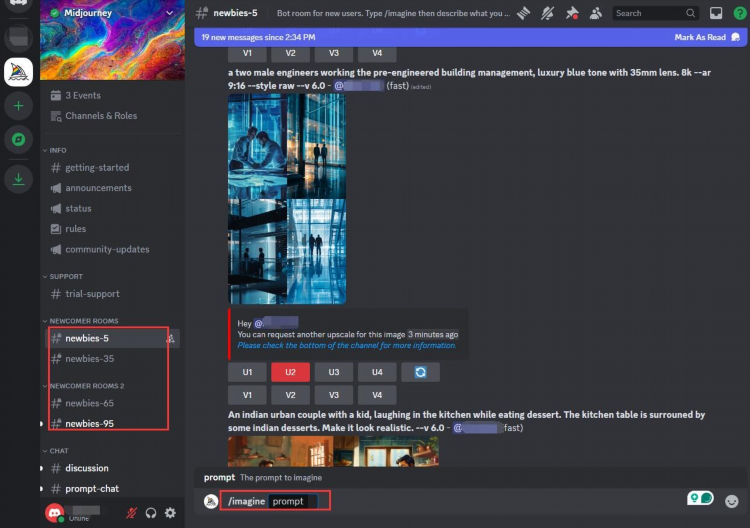
Task: Open Explore Discoverable Servers compass icon
Action: [x=19, y=140]
